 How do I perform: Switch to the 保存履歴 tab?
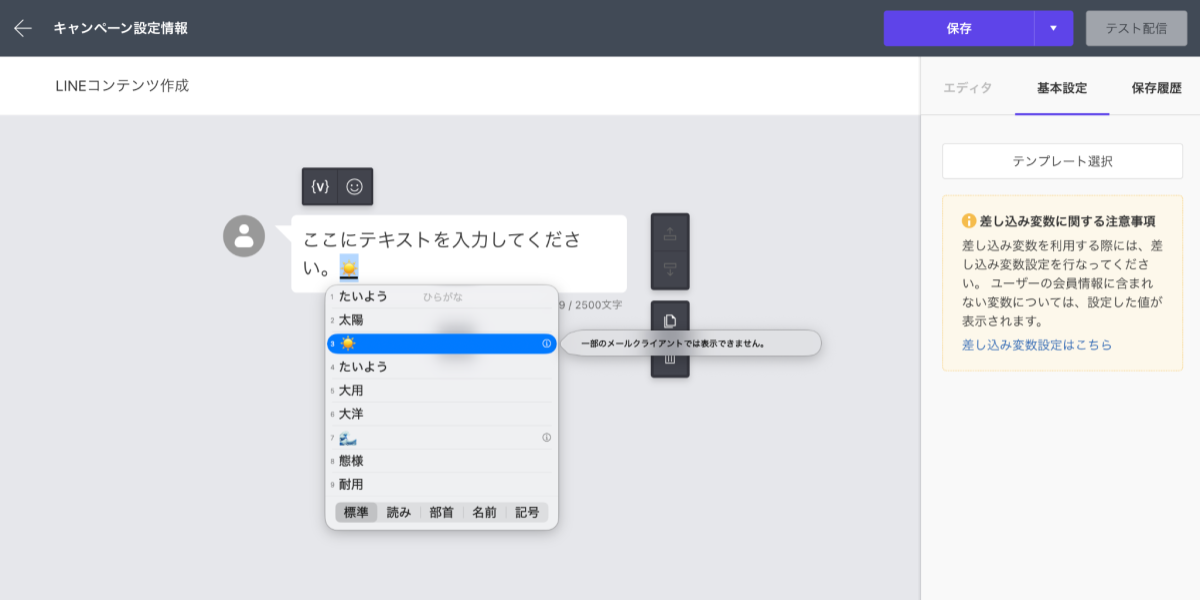(x=1157, y=88)
